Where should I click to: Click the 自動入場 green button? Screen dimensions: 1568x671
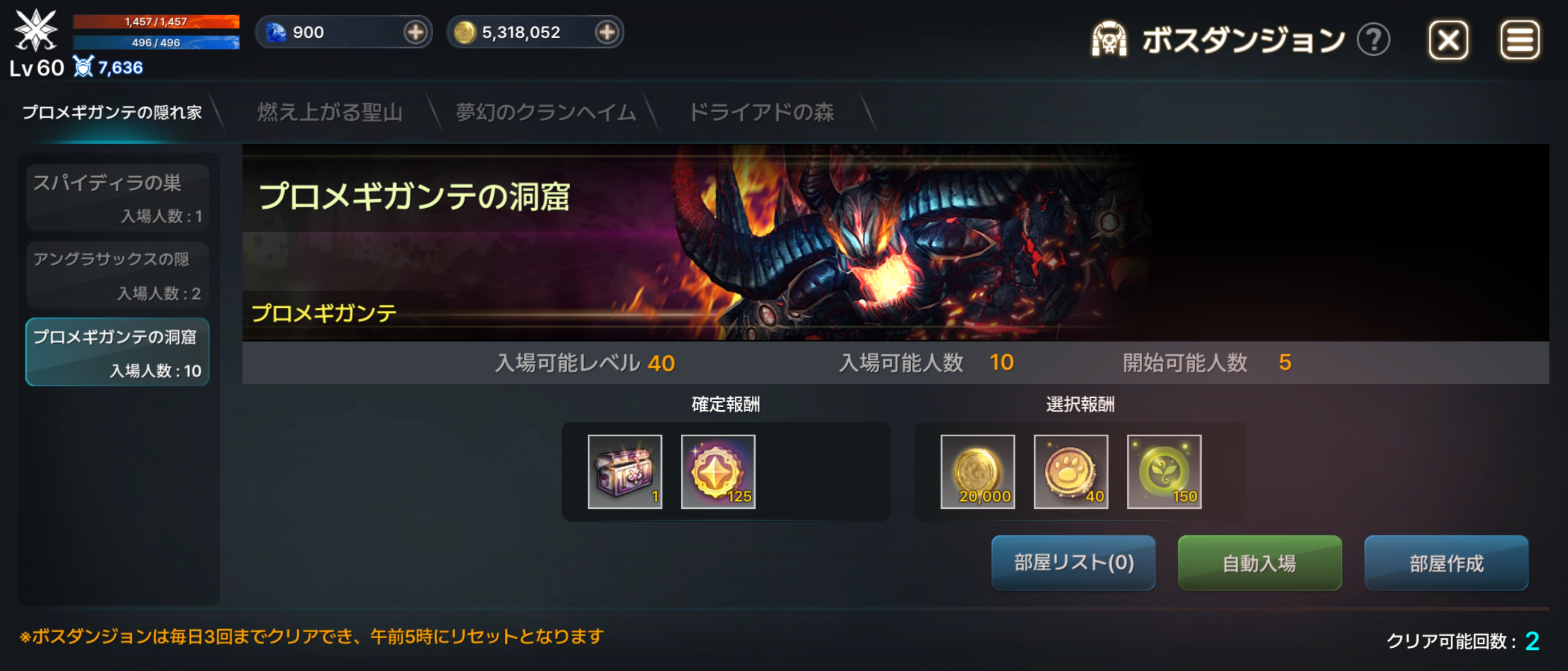point(1259,563)
